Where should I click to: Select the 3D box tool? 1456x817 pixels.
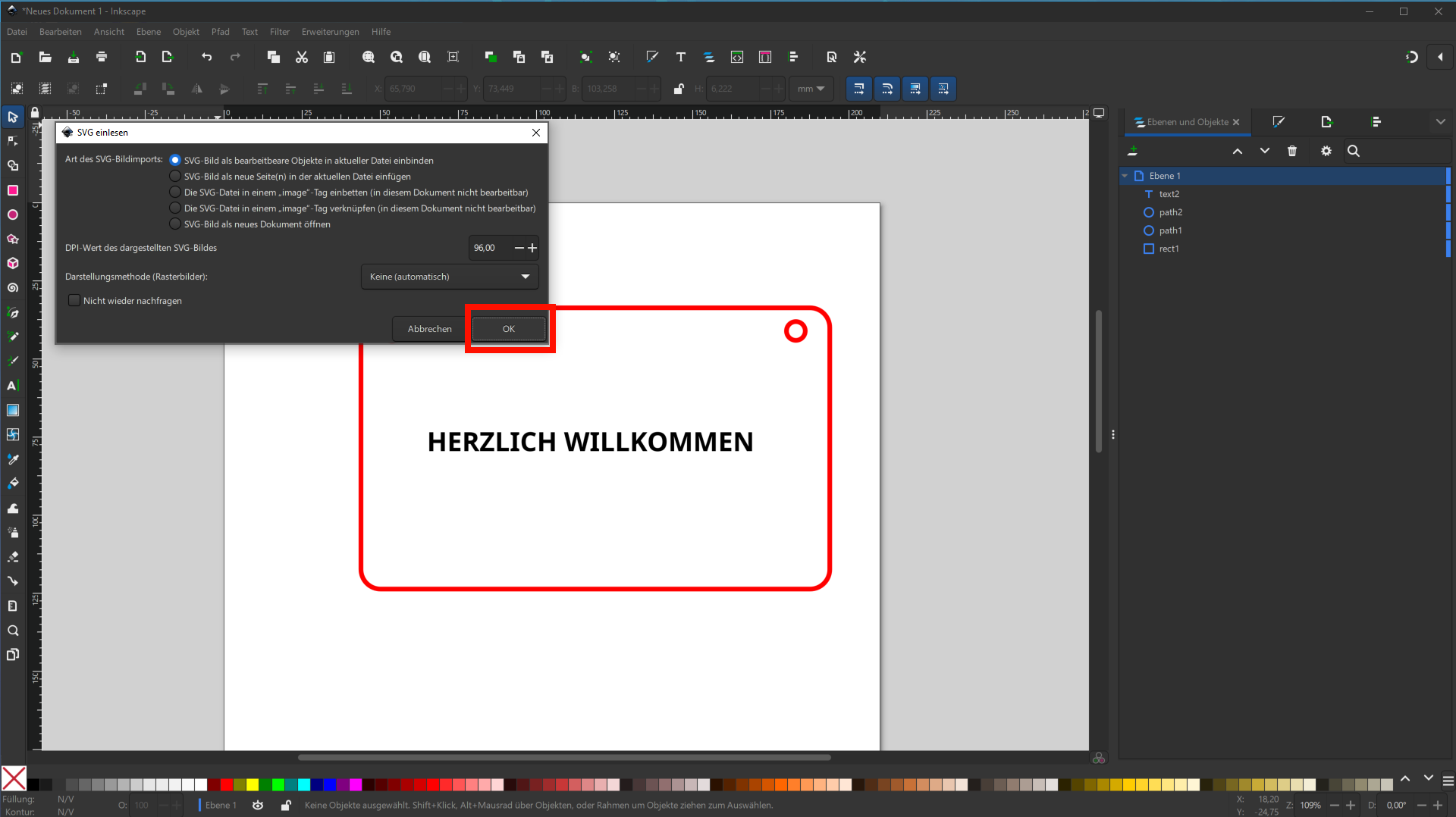tap(13, 263)
